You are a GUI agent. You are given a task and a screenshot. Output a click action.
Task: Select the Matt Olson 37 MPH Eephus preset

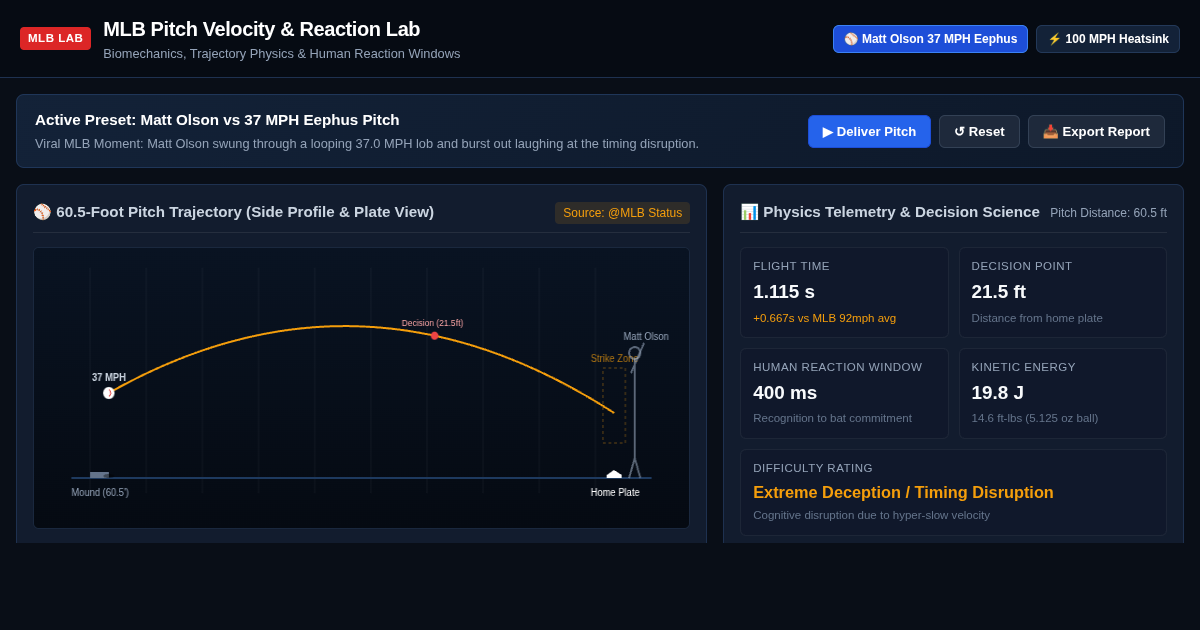930,39
